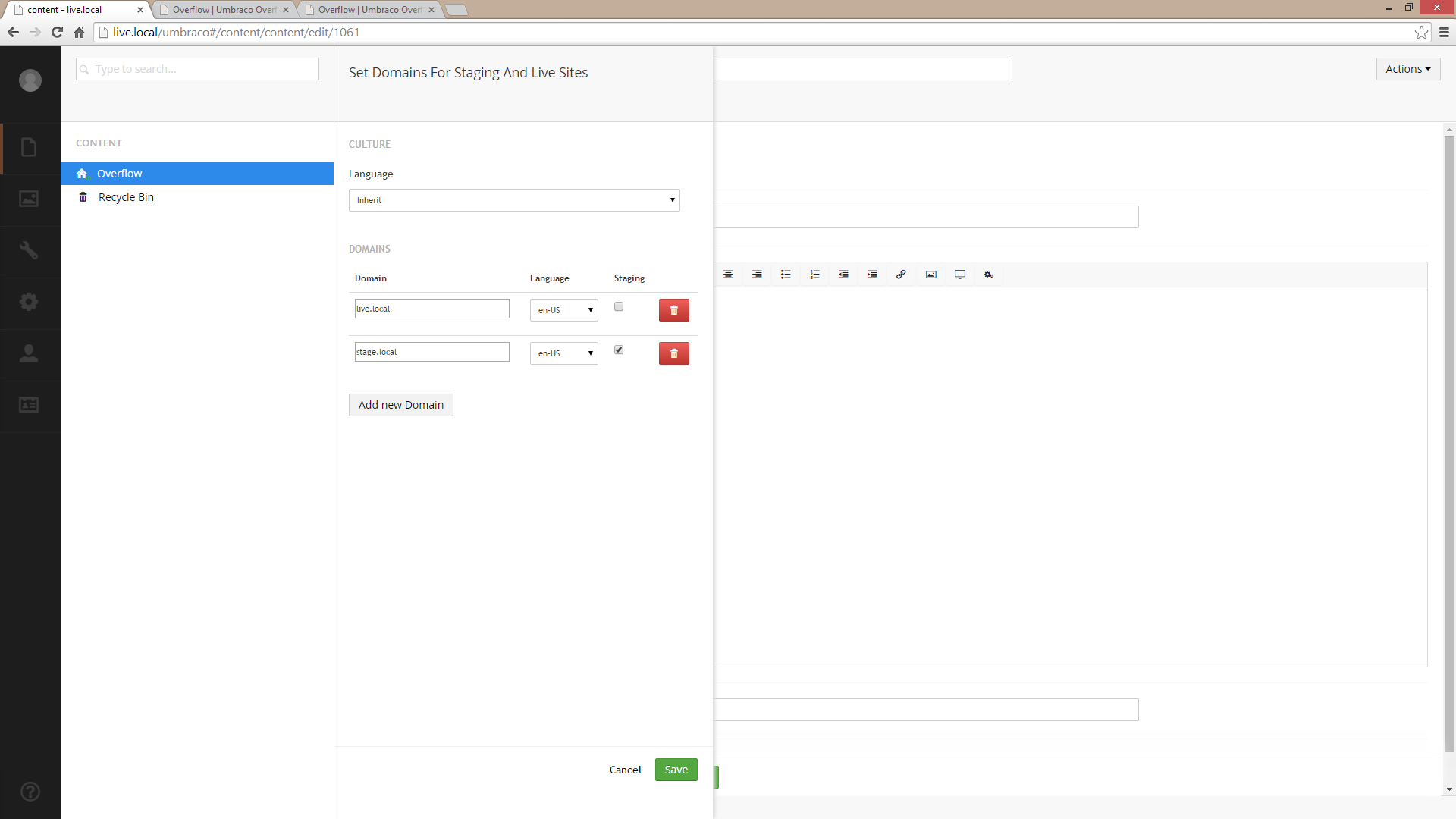Click the green Save button

coord(676,770)
